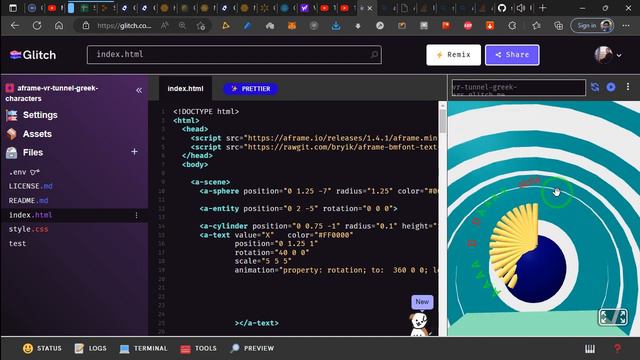
Task: Refresh the preview pane
Action: point(595,87)
